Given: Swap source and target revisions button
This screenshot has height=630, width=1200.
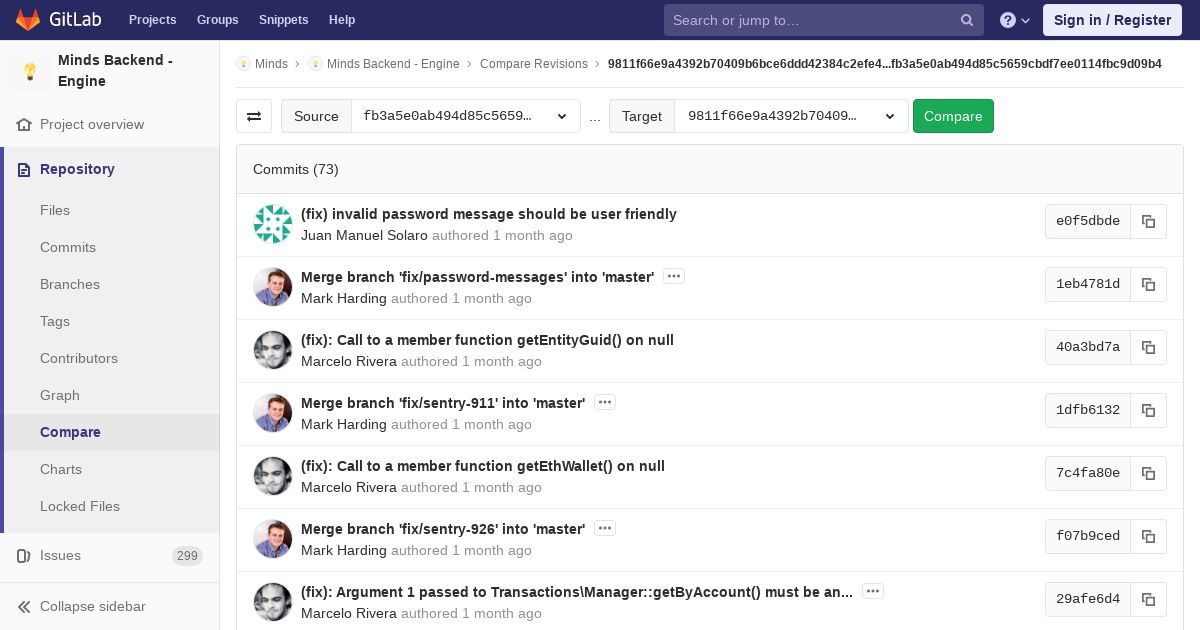Looking at the screenshot, I should [x=254, y=116].
